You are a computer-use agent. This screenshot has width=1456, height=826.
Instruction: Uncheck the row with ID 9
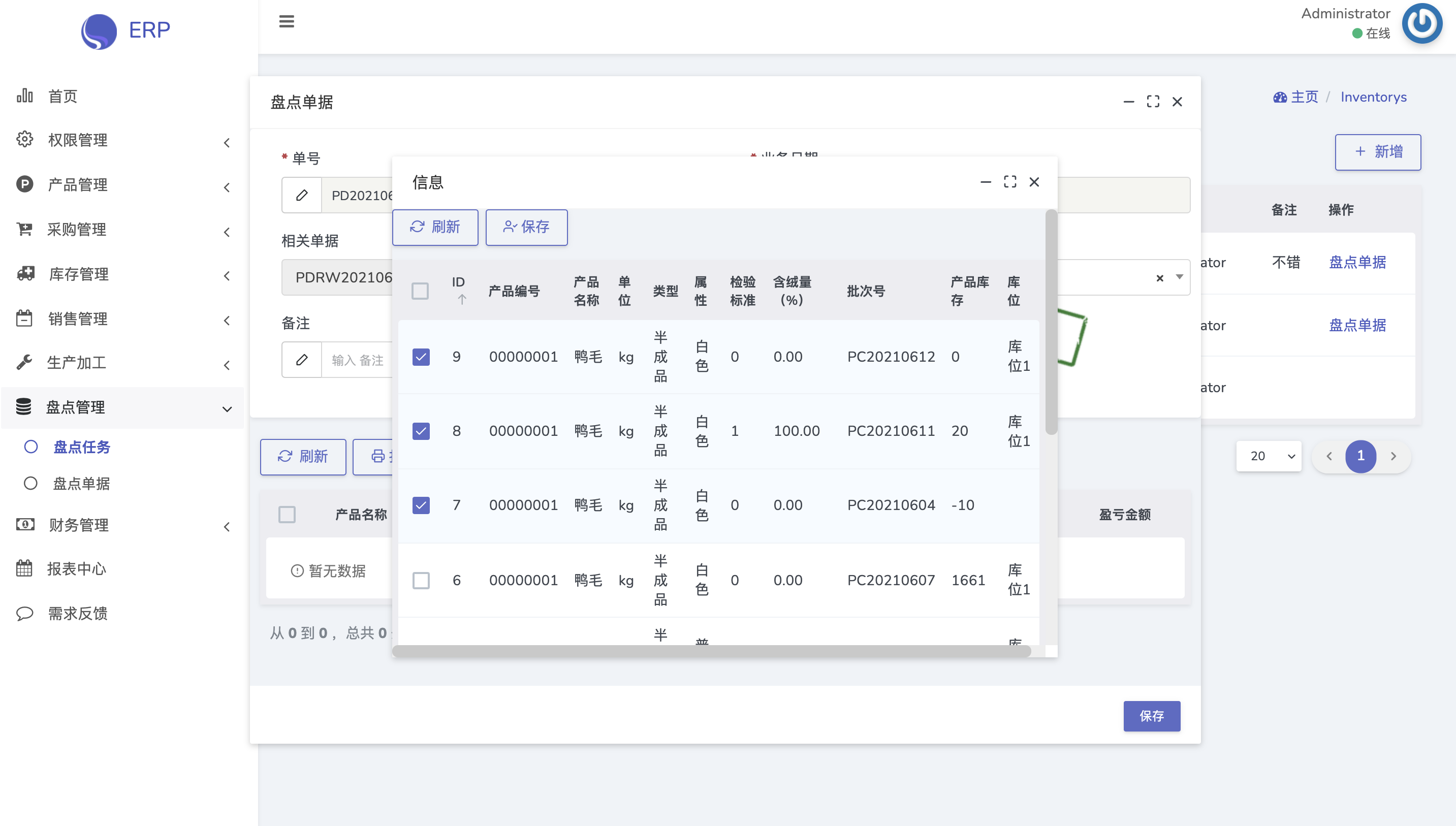[x=421, y=357]
